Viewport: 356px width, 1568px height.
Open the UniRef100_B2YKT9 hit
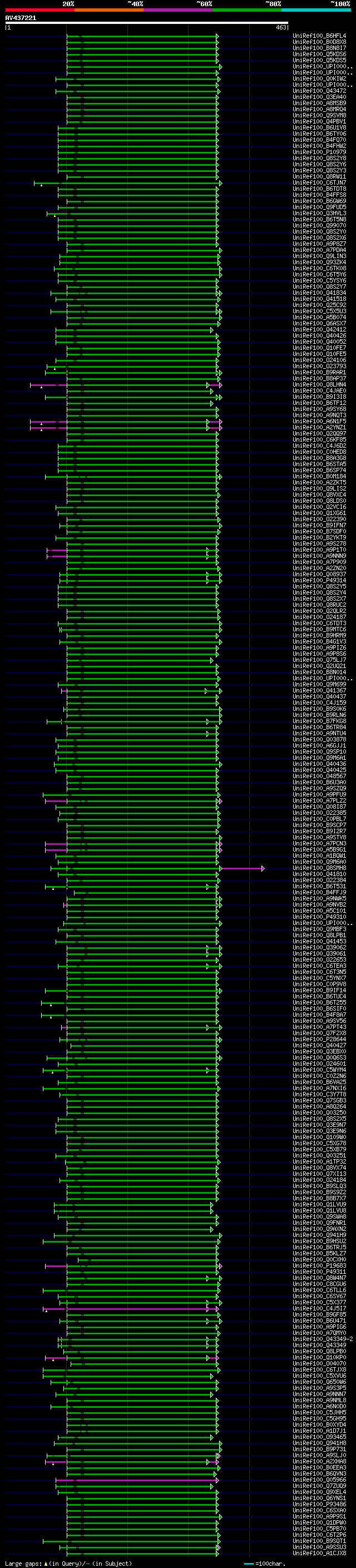pos(319,537)
